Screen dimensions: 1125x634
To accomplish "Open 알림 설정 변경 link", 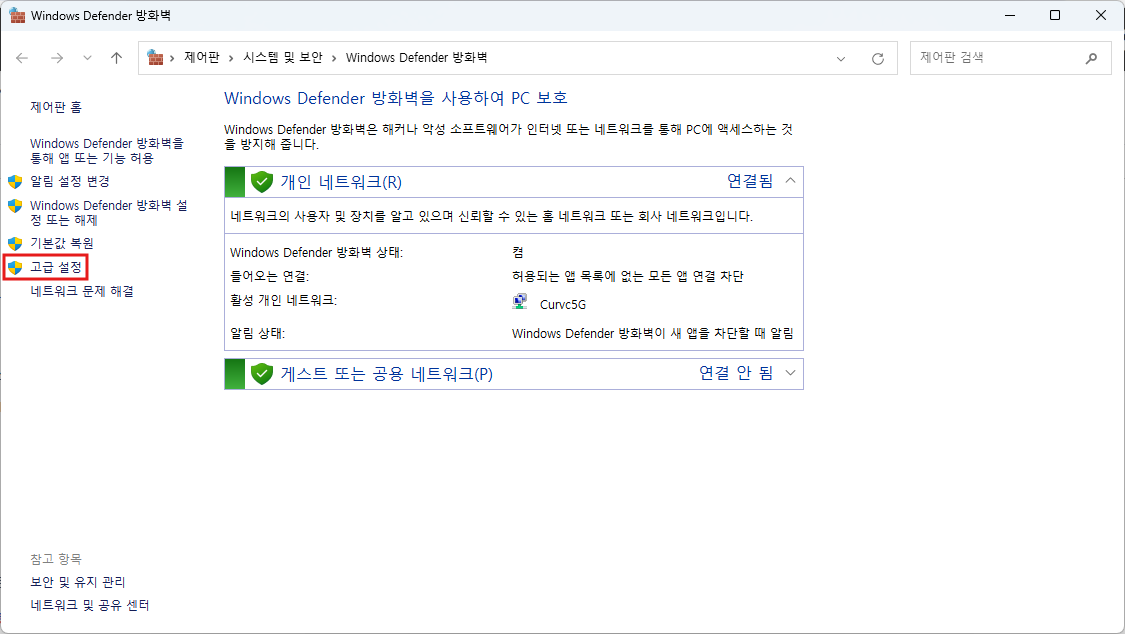I will tap(70, 181).
